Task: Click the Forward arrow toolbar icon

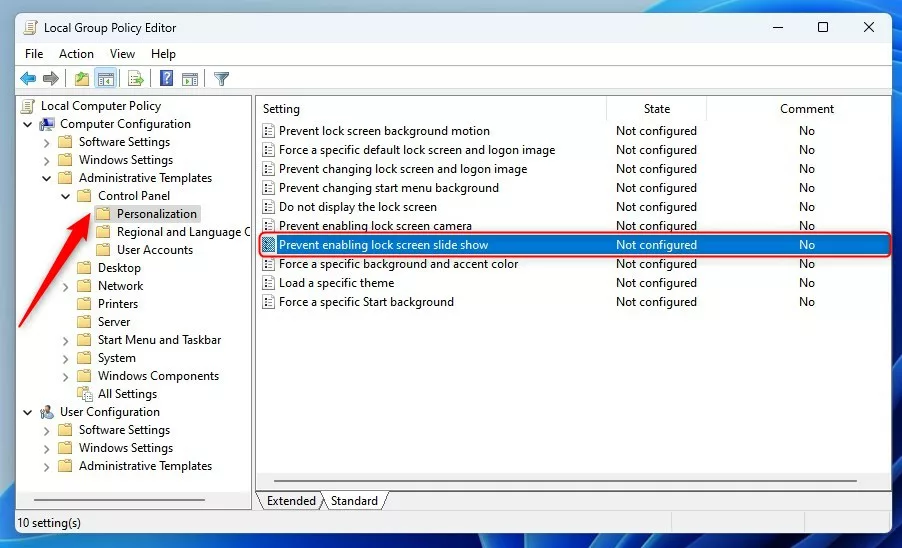Action: tap(51, 78)
